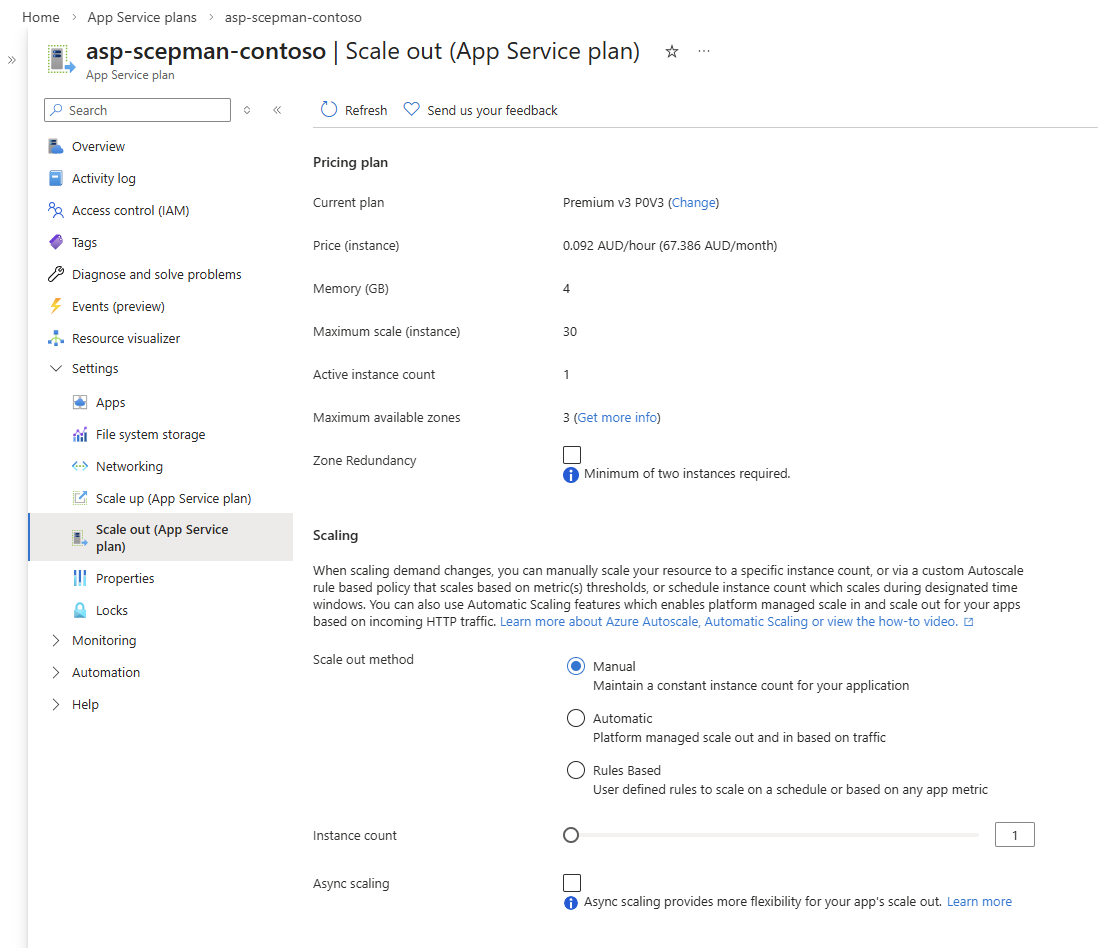Open the Get more info link

point(617,417)
